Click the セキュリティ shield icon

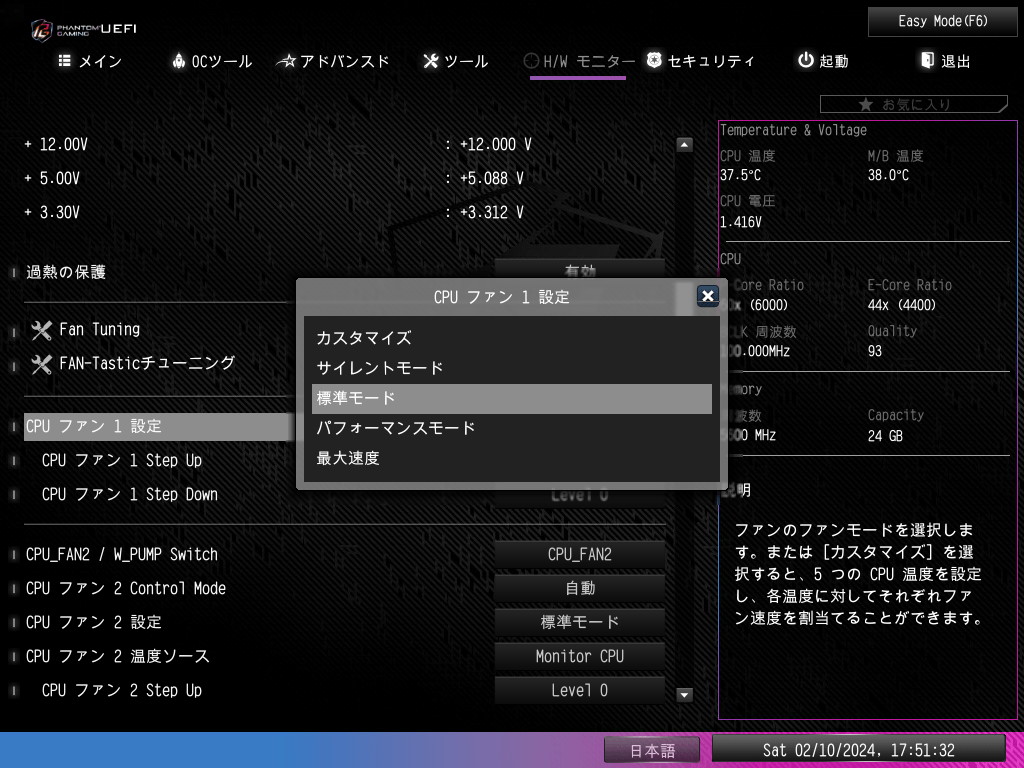pyautogui.click(x=654, y=60)
